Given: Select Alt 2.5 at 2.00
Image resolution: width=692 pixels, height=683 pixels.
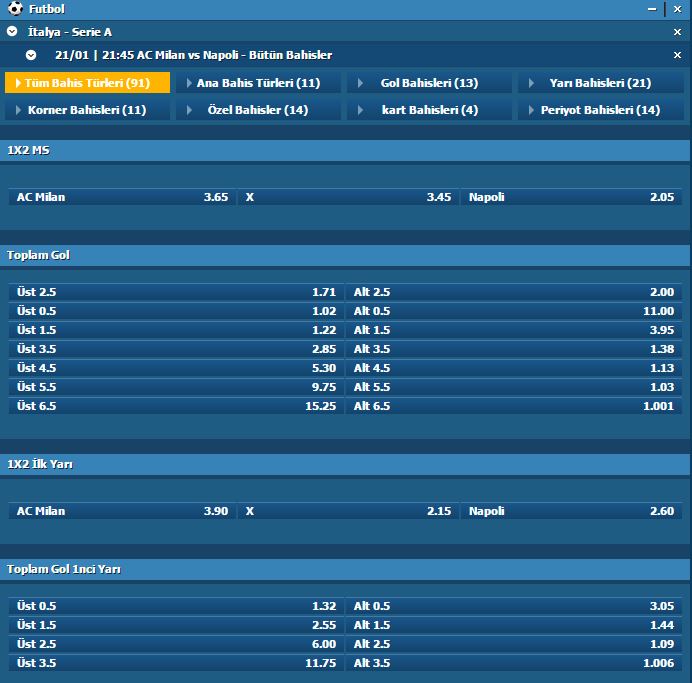Looking at the screenshot, I should click(514, 292).
